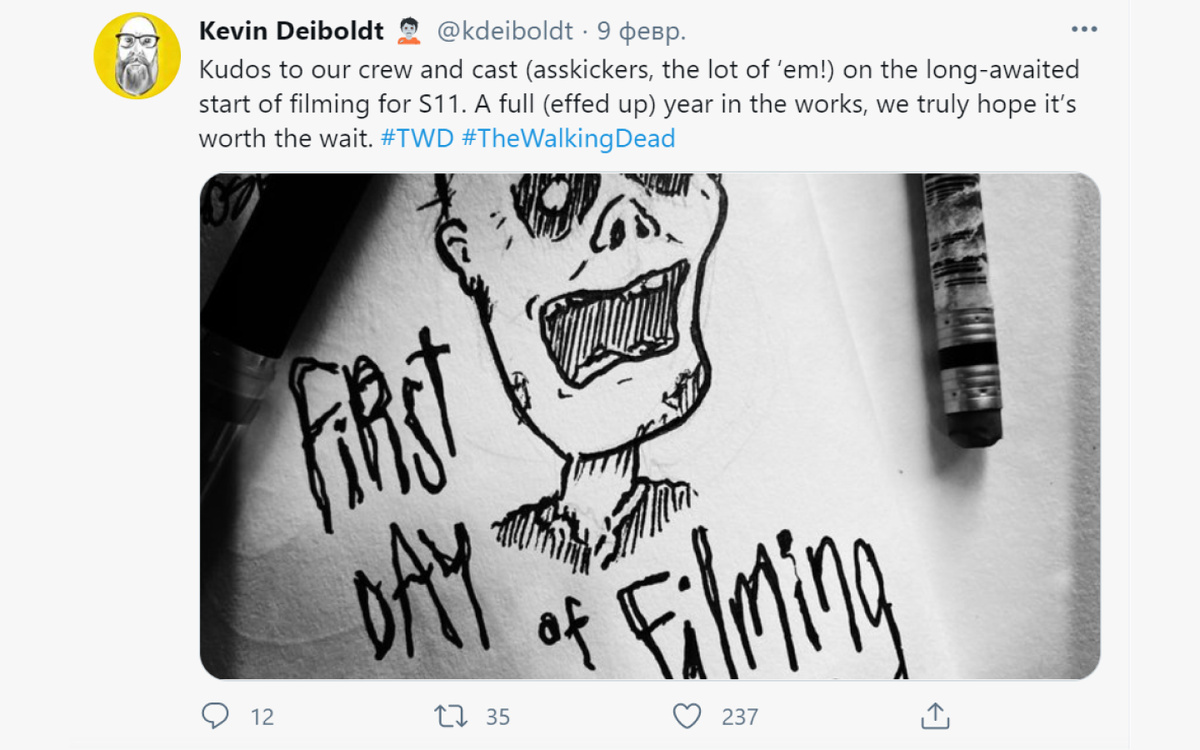Screen dimensions: 1200x750
Task: Click the @kdeiboldt handle
Action: 504,31
